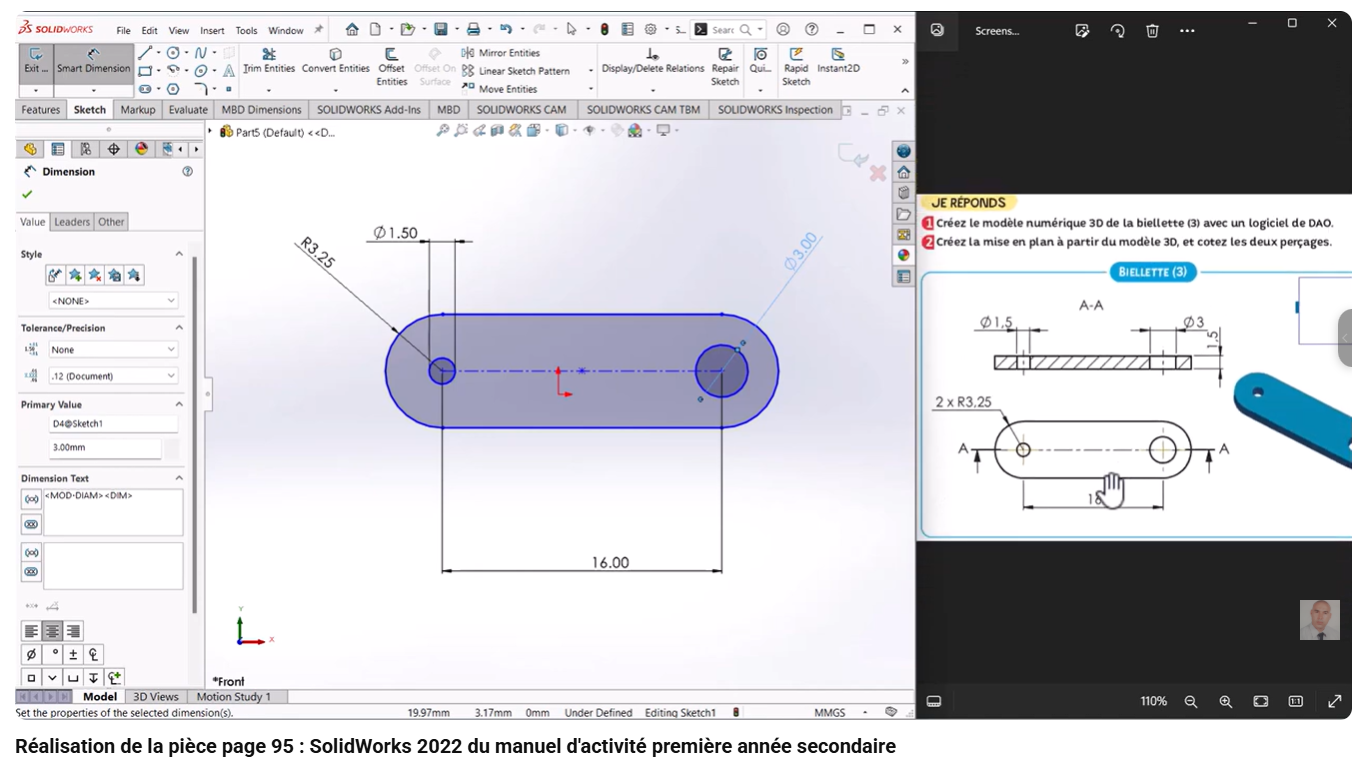Select the Straight Slot tool
1355x766 pixels.
point(146,88)
